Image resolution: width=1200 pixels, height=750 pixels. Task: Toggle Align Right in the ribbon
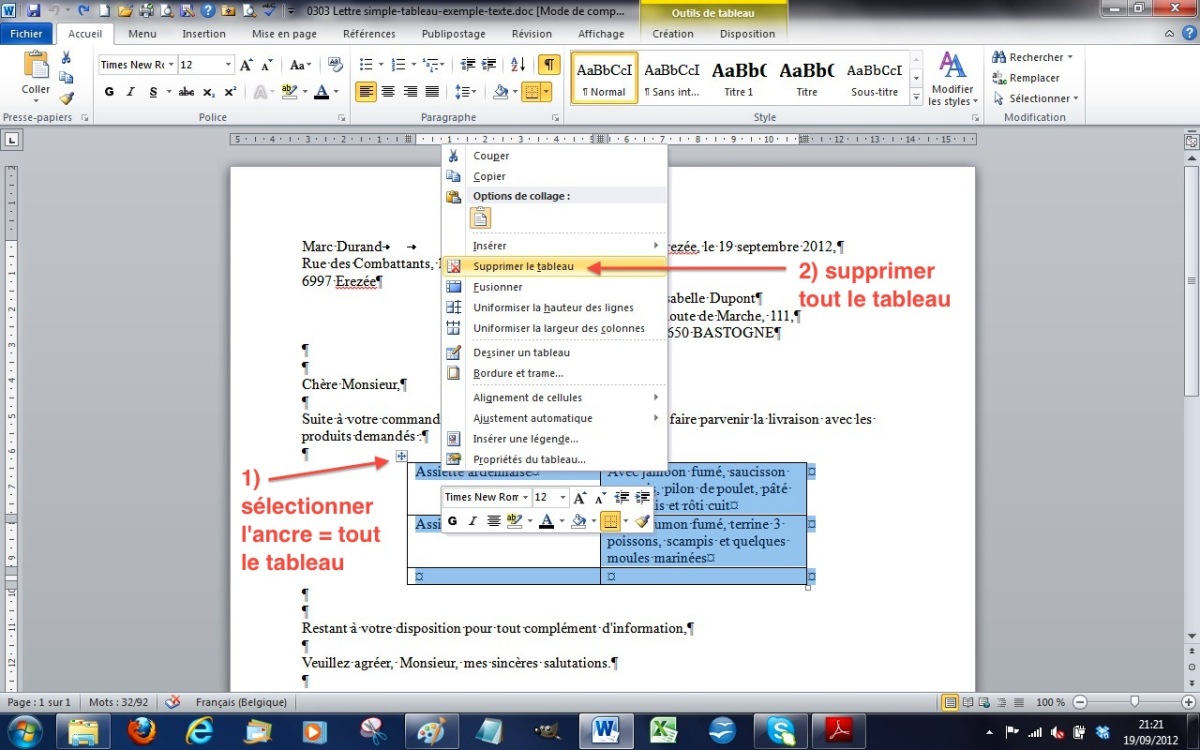410,92
